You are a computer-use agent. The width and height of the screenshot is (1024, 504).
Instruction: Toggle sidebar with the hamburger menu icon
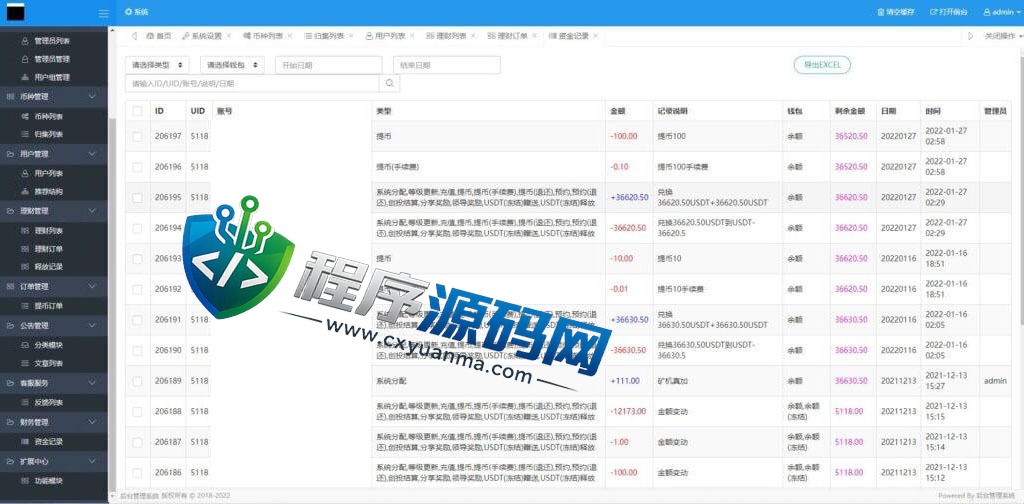click(x=103, y=13)
